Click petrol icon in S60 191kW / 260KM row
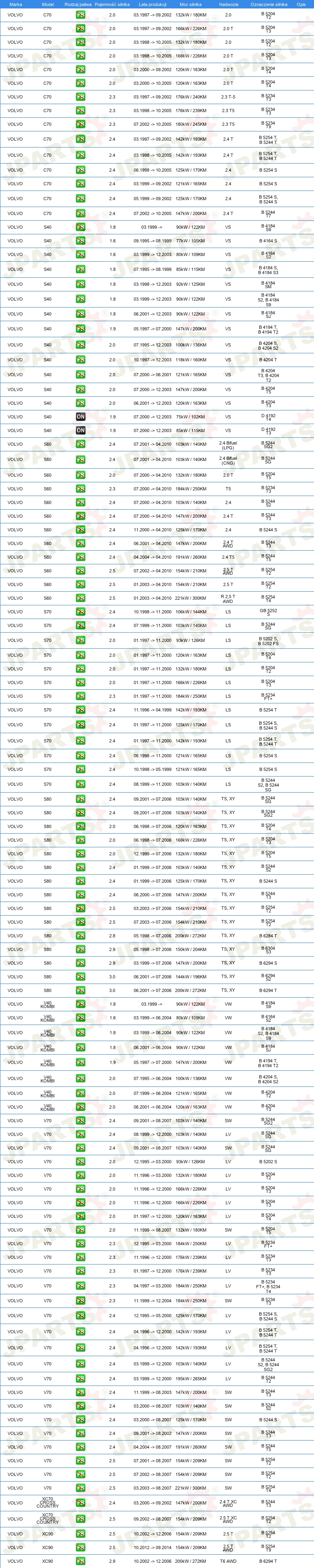The width and height of the screenshot is (314, 1568). click(x=80, y=557)
